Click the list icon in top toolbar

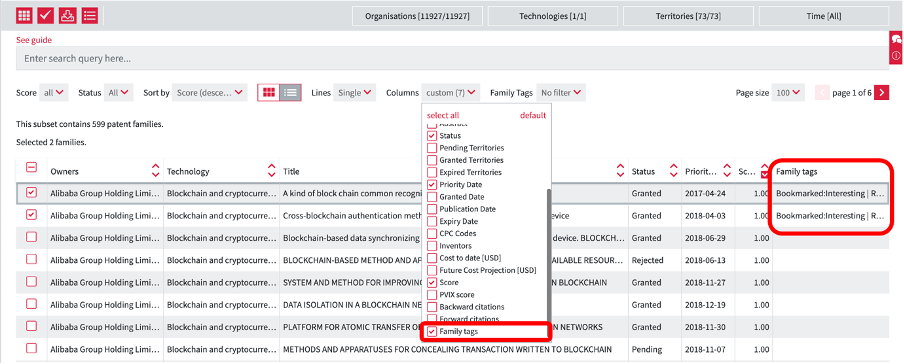tap(89, 16)
